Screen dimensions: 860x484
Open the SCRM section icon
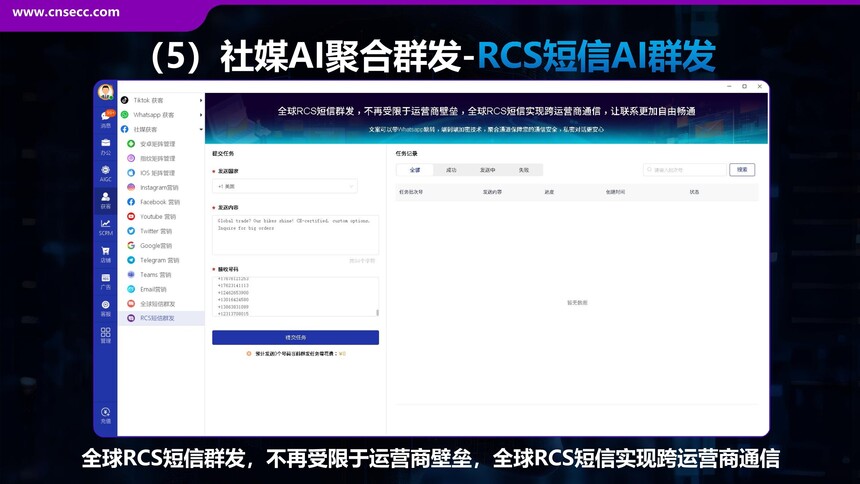pyautogui.click(x=106, y=227)
